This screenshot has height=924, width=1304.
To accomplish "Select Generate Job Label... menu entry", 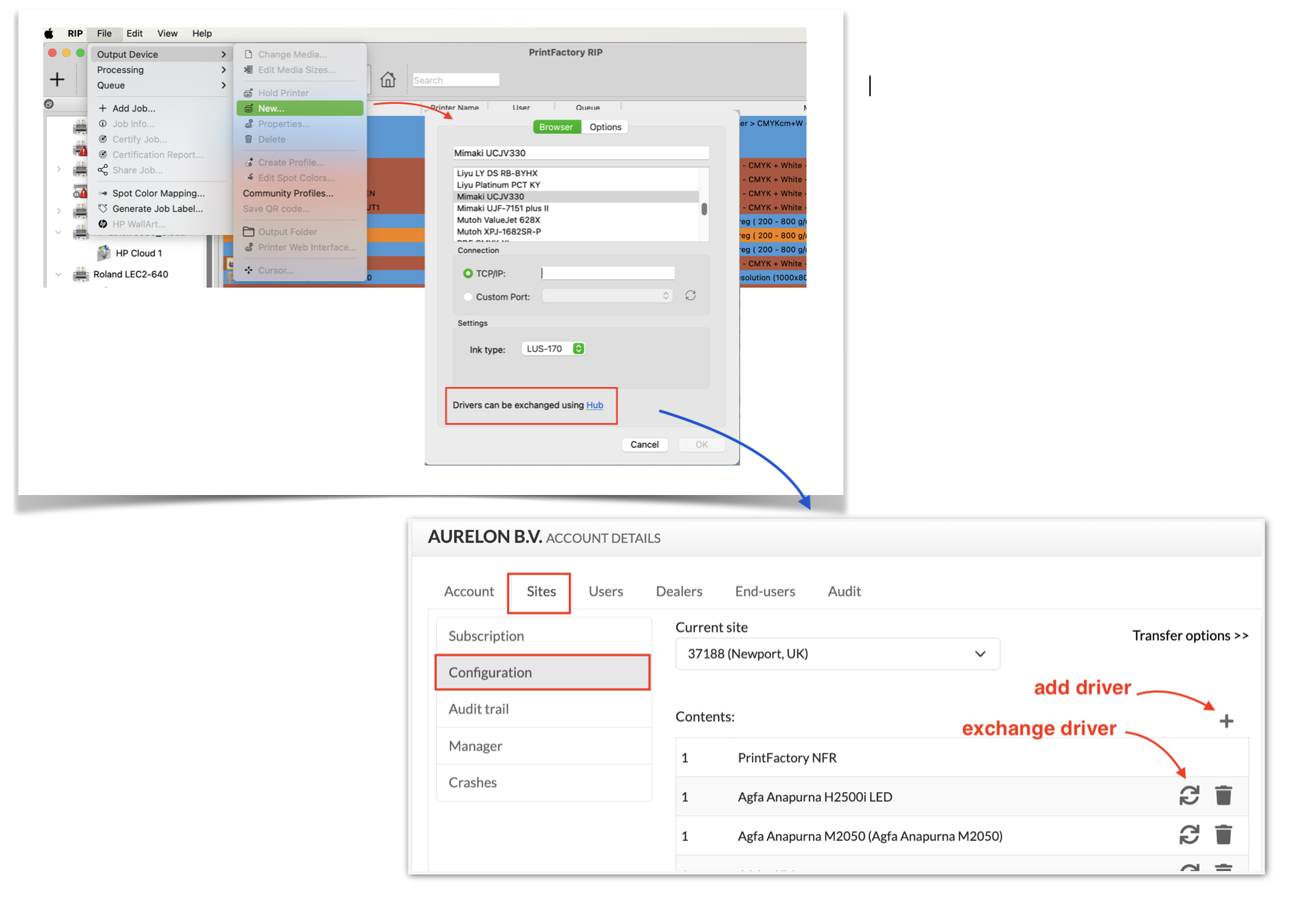I will [x=157, y=209].
